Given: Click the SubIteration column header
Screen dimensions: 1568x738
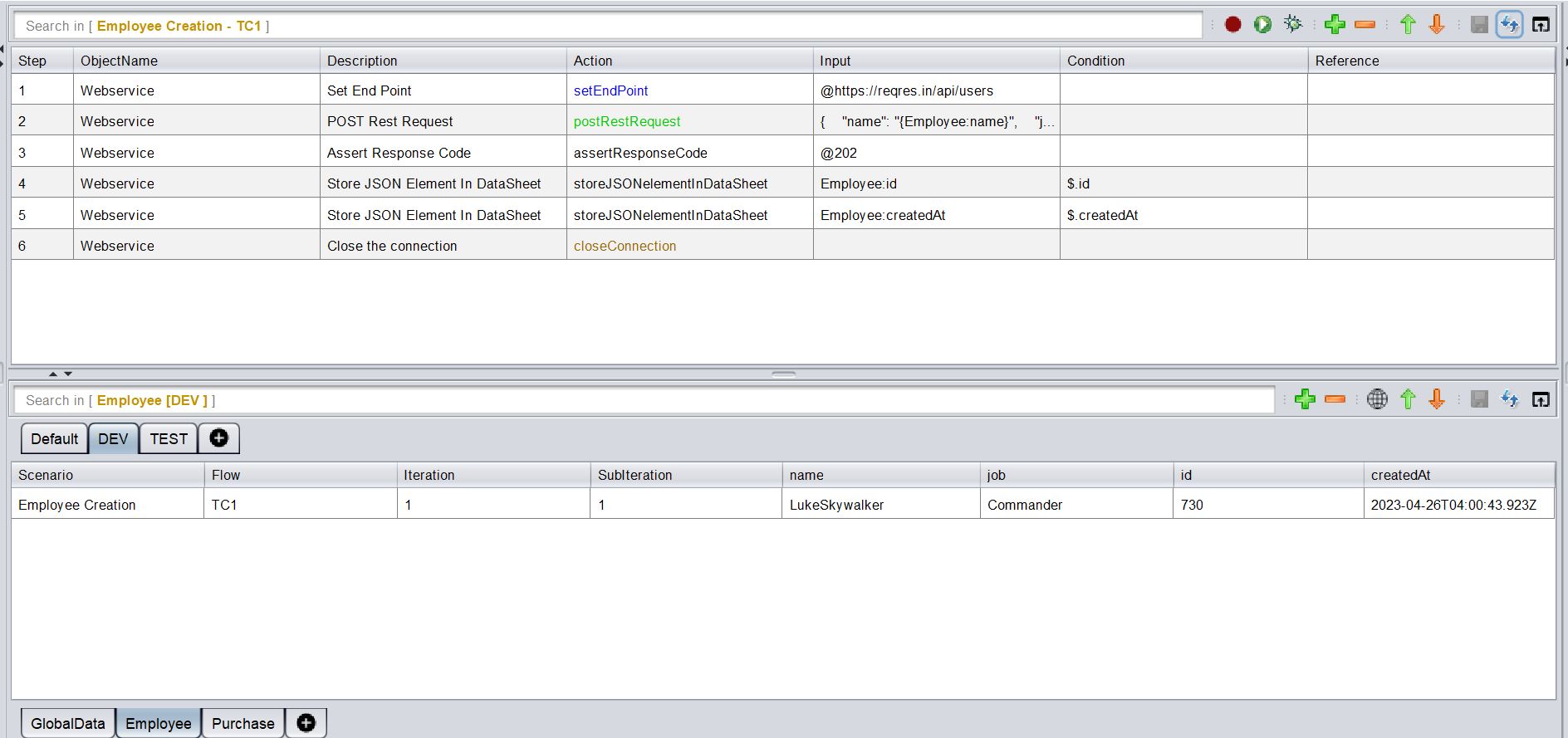Looking at the screenshot, I should [x=686, y=475].
